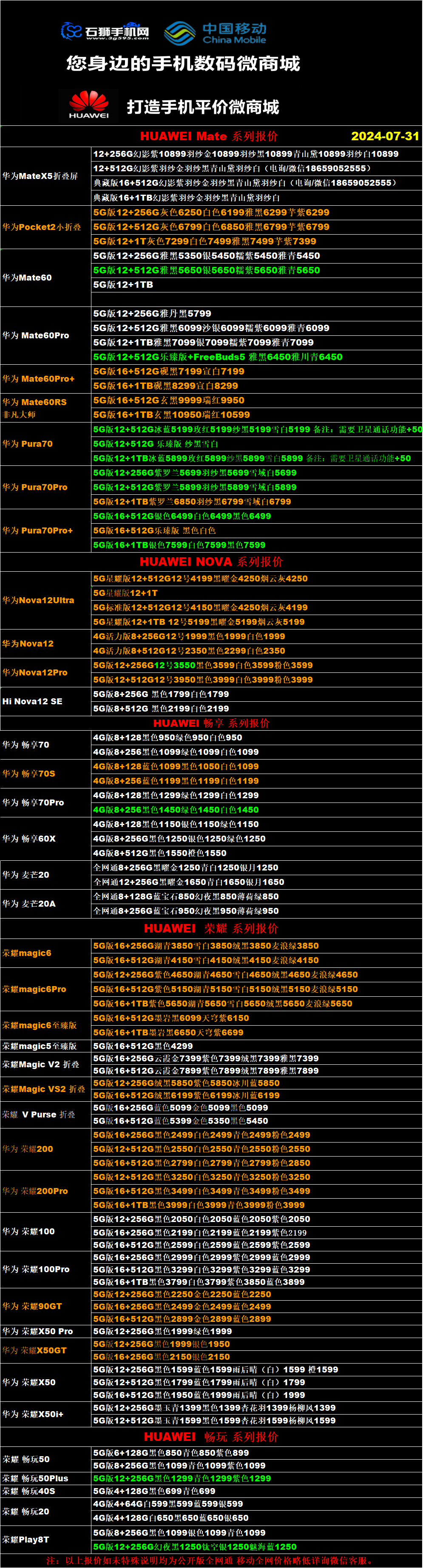Click the "华为 Pura70" model label
The width and height of the screenshot is (423, 1568).
[x=27, y=444]
